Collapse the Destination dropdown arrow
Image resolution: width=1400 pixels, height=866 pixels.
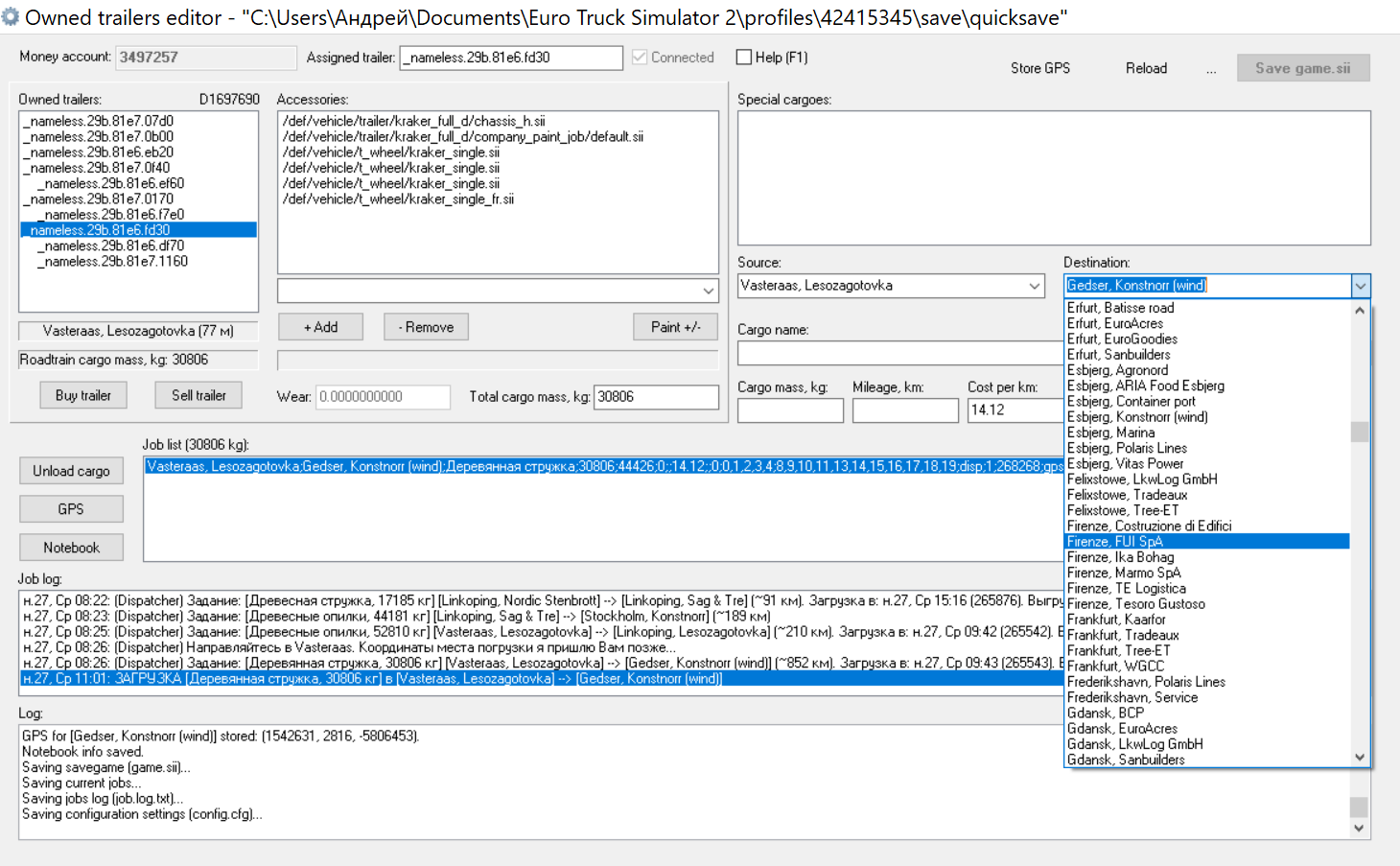coord(1360,286)
